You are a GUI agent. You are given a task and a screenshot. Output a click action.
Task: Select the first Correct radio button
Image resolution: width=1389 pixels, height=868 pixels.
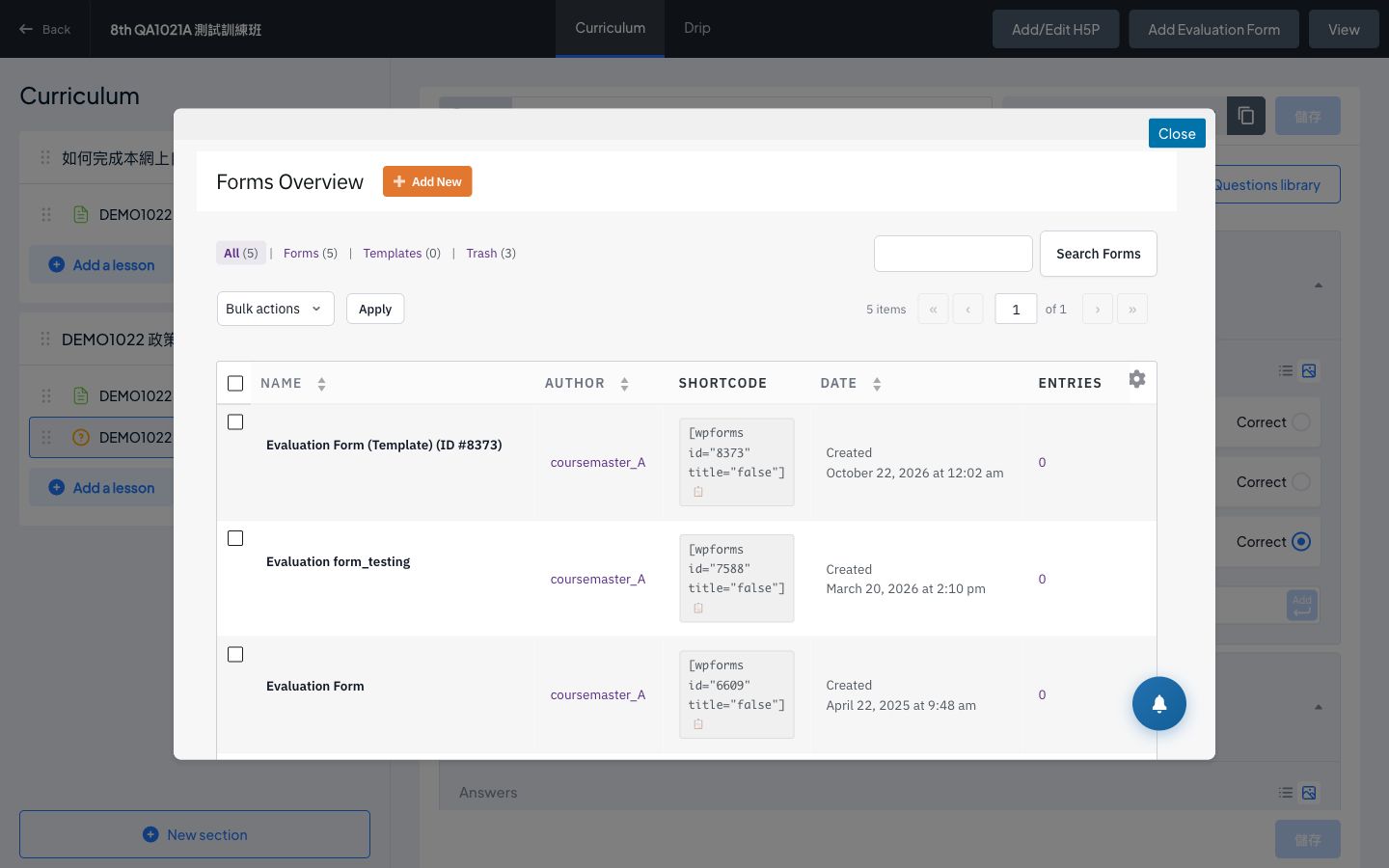(x=1301, y=421)
